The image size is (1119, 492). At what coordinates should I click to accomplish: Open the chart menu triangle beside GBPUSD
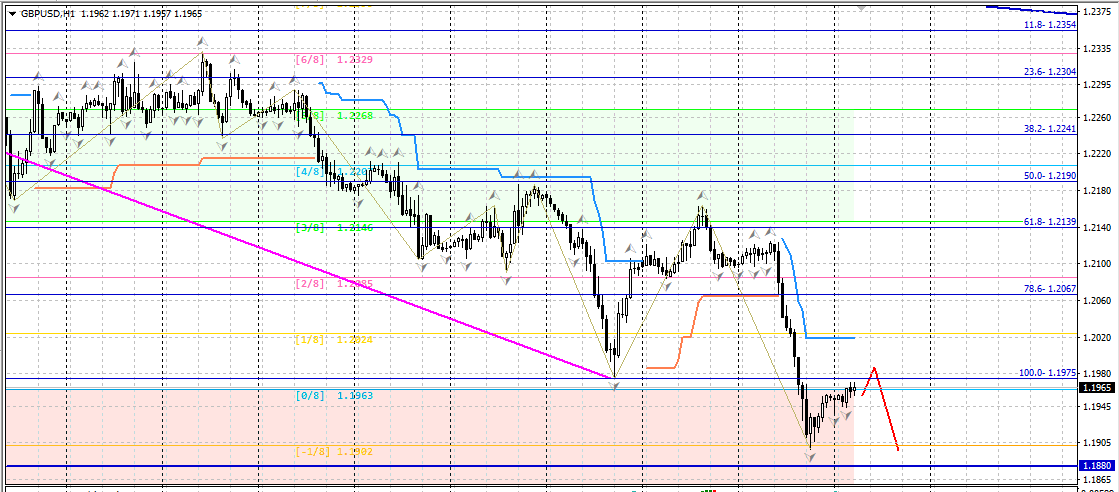(x=11, y=15)
